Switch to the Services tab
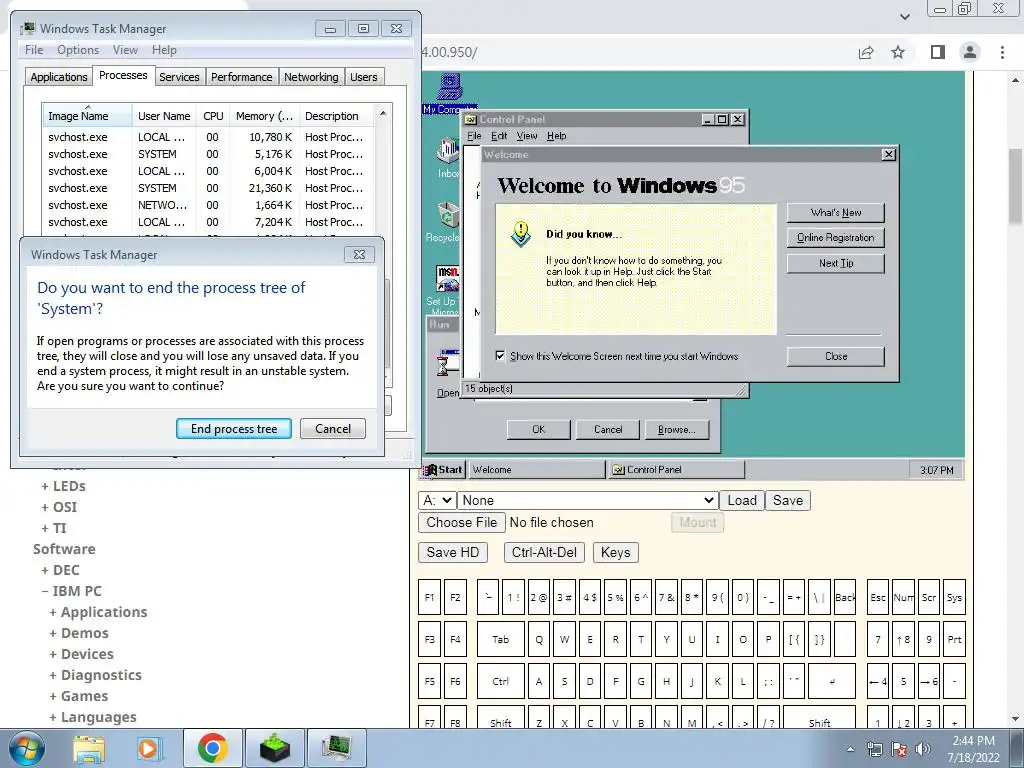The image size is (1024, 768). (x=179, y=77)
